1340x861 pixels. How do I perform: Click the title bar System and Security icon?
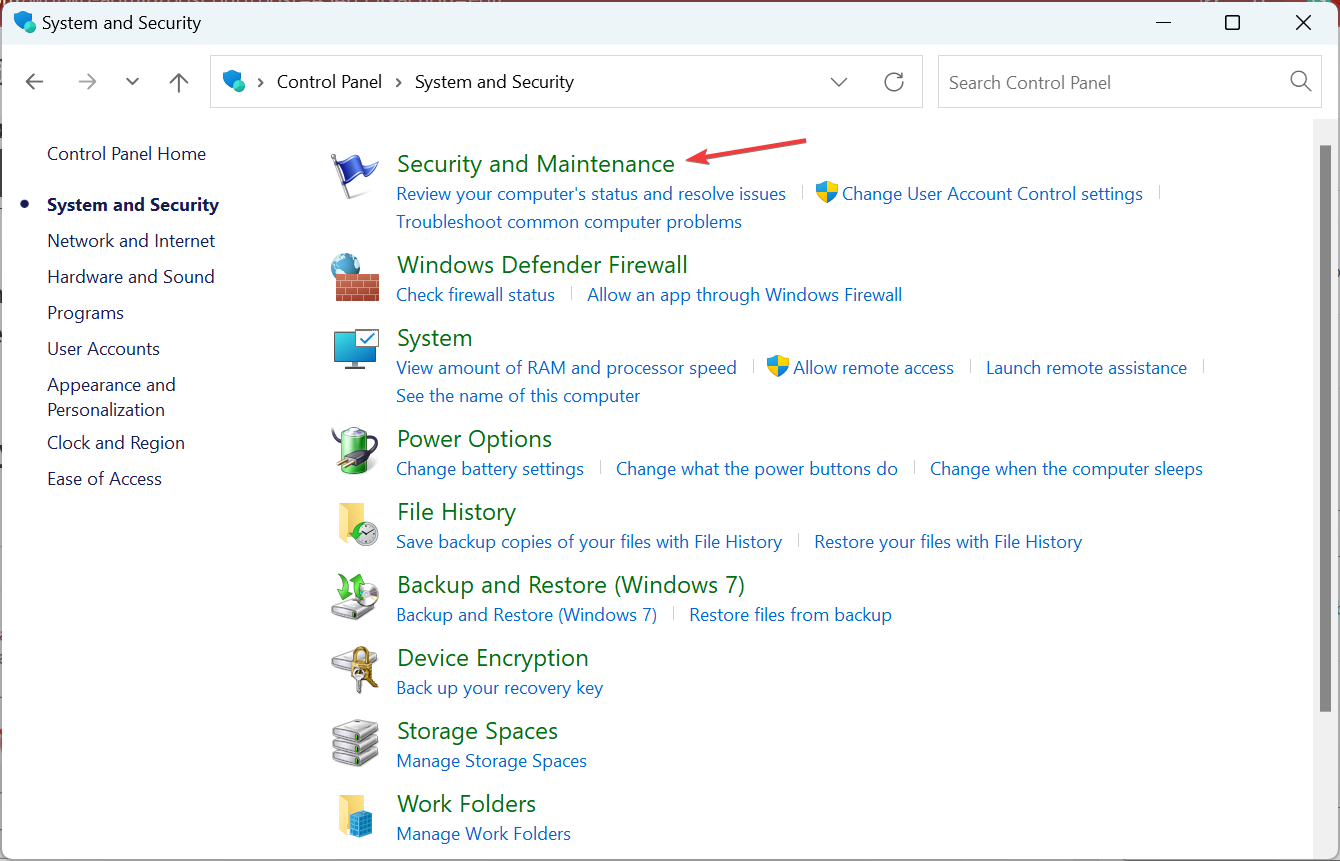point(24,22)
